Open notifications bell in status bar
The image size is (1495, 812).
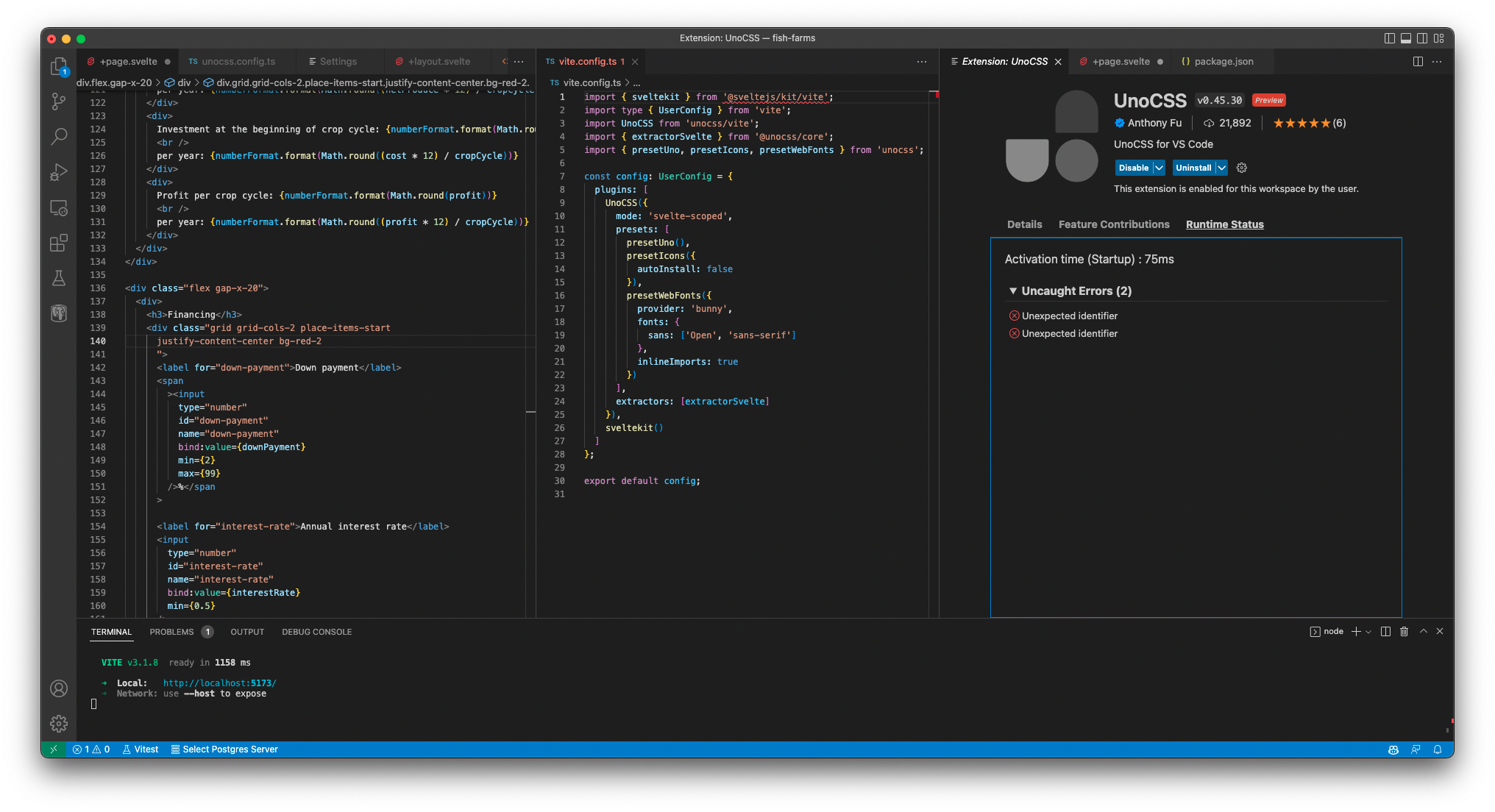tap(1438, 749)
